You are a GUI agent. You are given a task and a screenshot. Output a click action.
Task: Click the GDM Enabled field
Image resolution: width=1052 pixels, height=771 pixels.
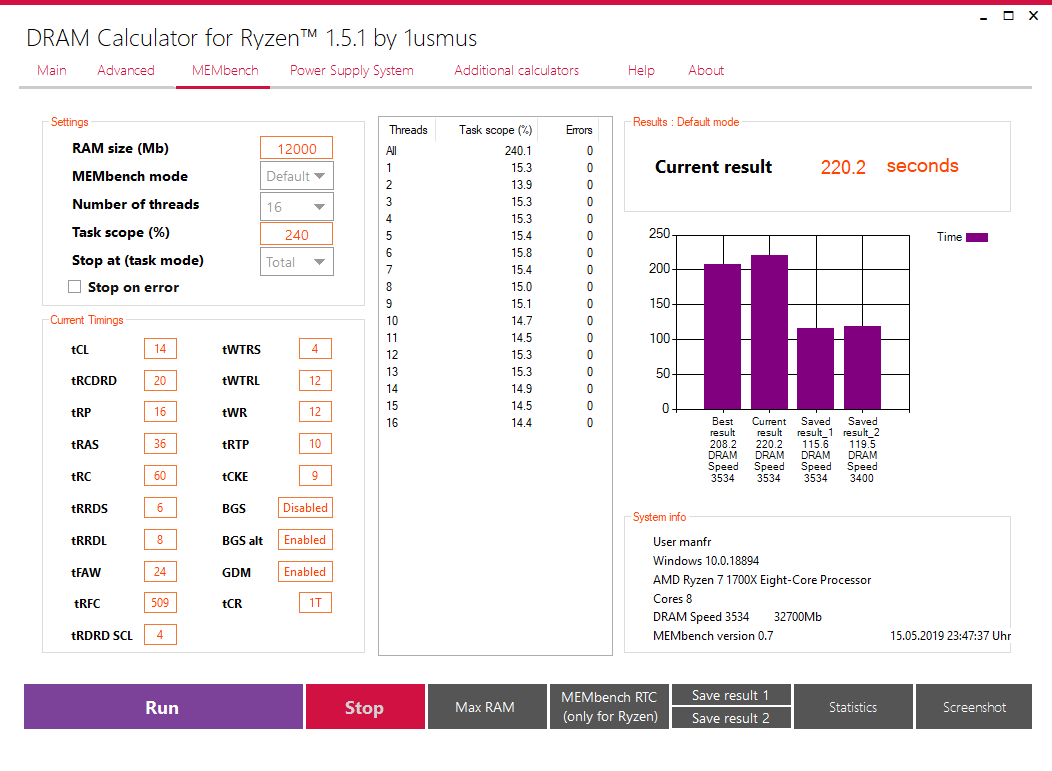click(305, 572)
